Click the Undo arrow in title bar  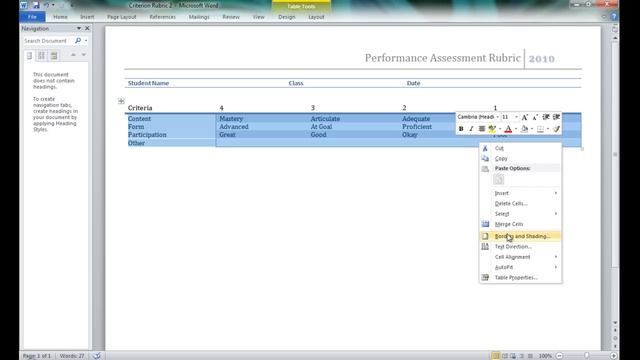pos(47,5)
